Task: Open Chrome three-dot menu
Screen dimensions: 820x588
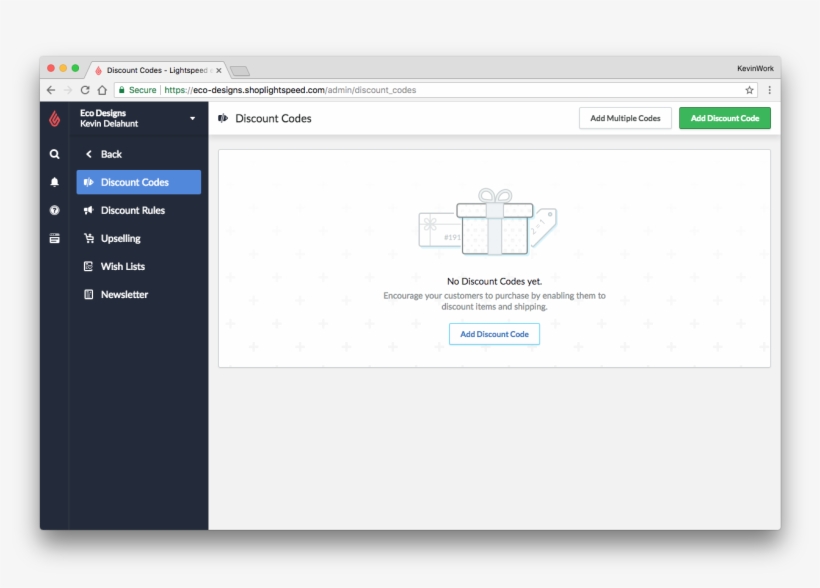Action: (769, 90)
